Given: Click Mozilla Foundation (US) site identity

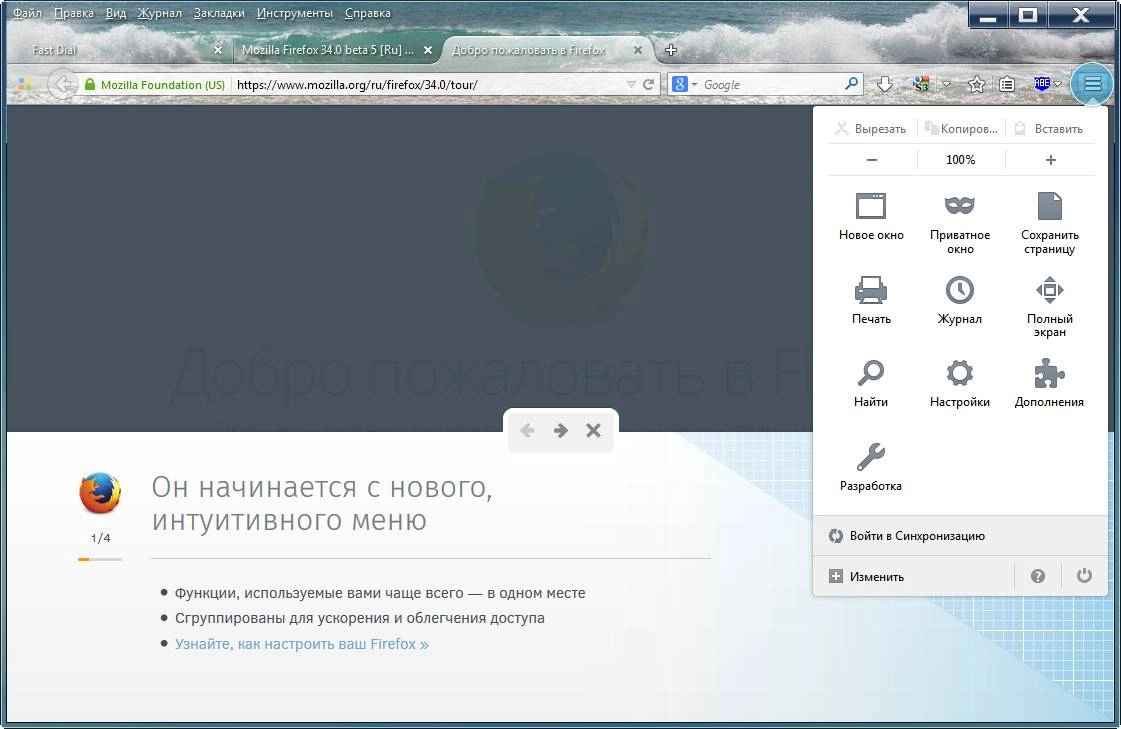Looking at the screenshot, I should [x=155, y=84].
